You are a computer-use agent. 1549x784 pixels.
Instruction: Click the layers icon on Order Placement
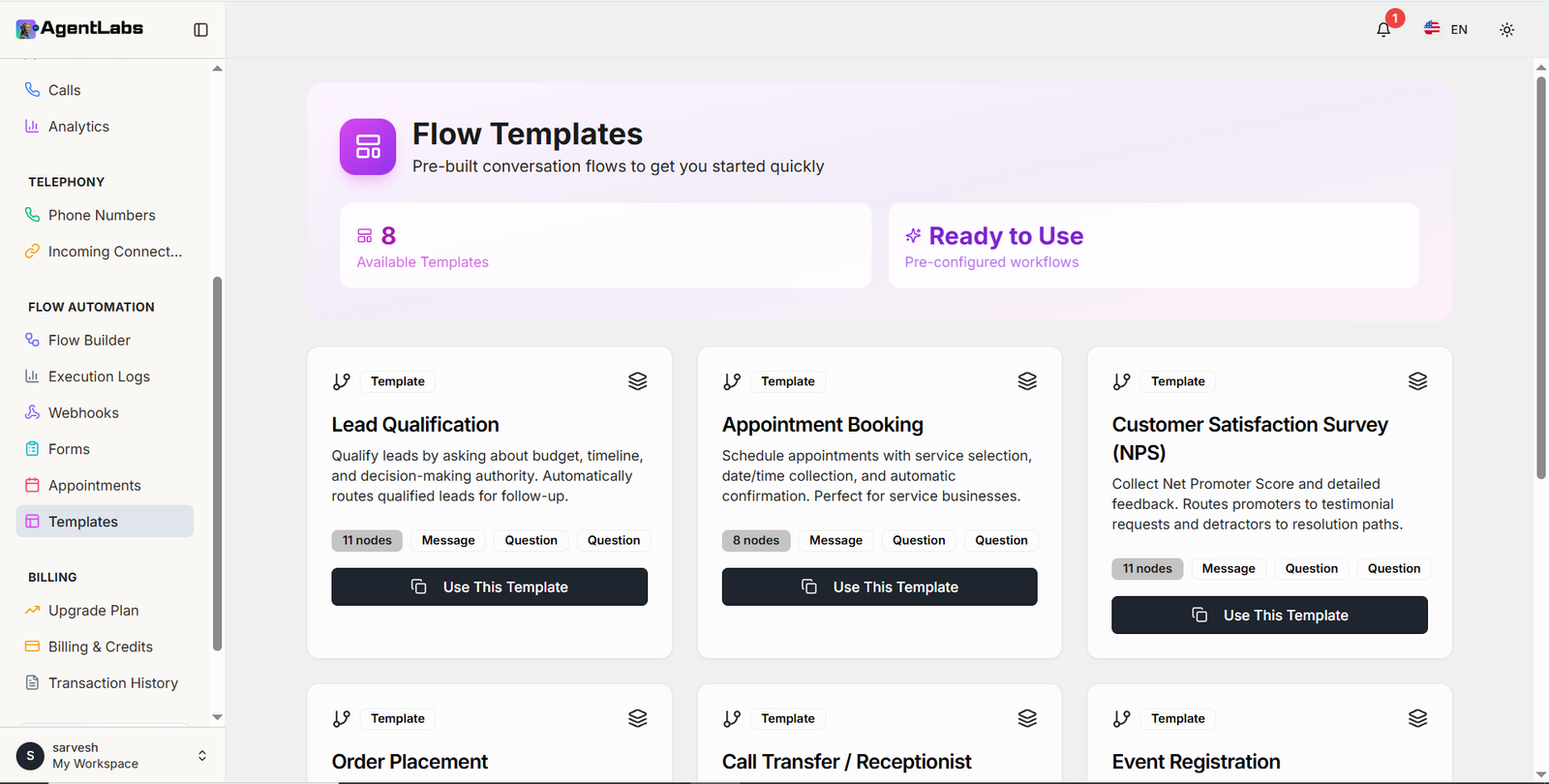point(637,718)
